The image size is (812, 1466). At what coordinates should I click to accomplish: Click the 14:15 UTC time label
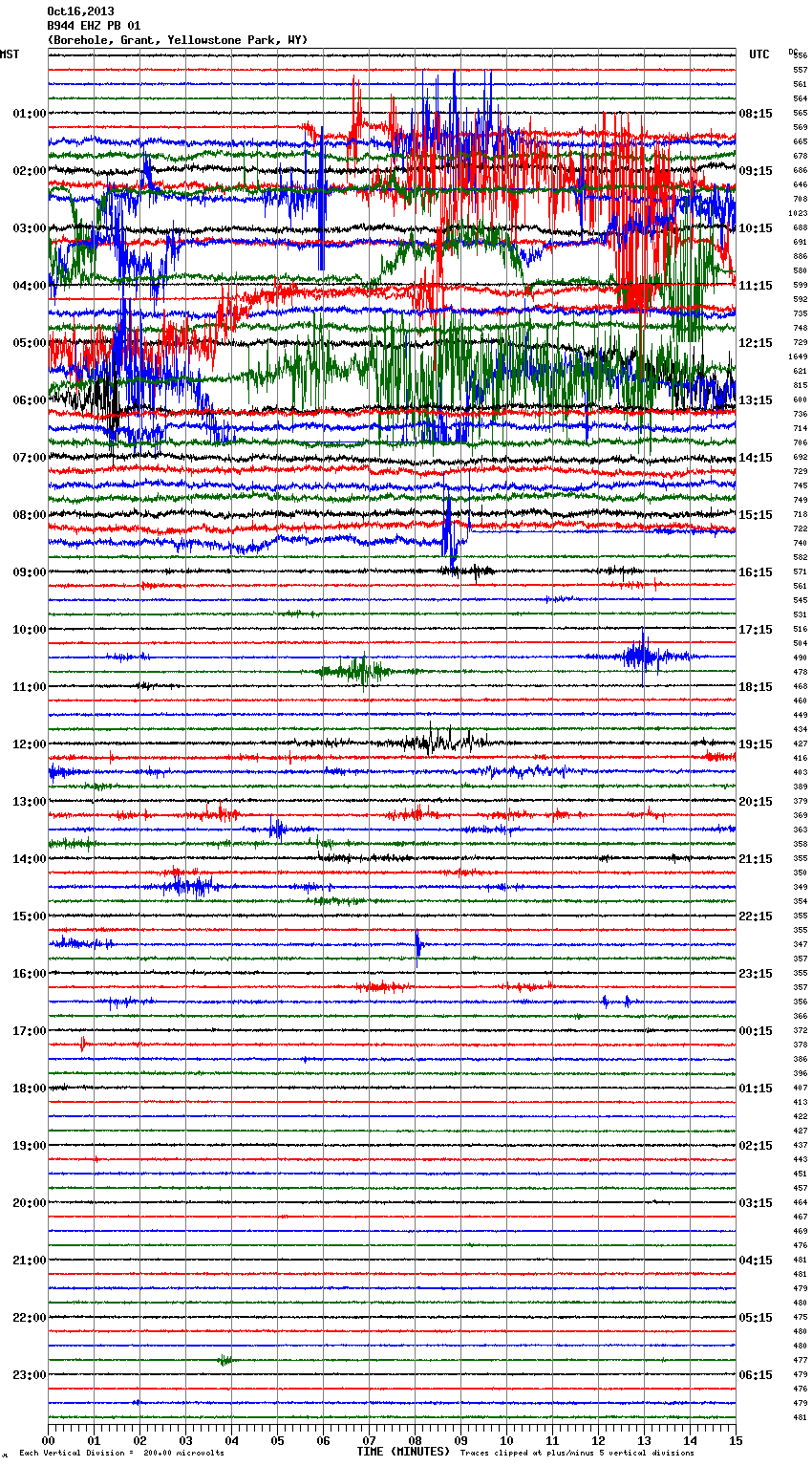756,458
